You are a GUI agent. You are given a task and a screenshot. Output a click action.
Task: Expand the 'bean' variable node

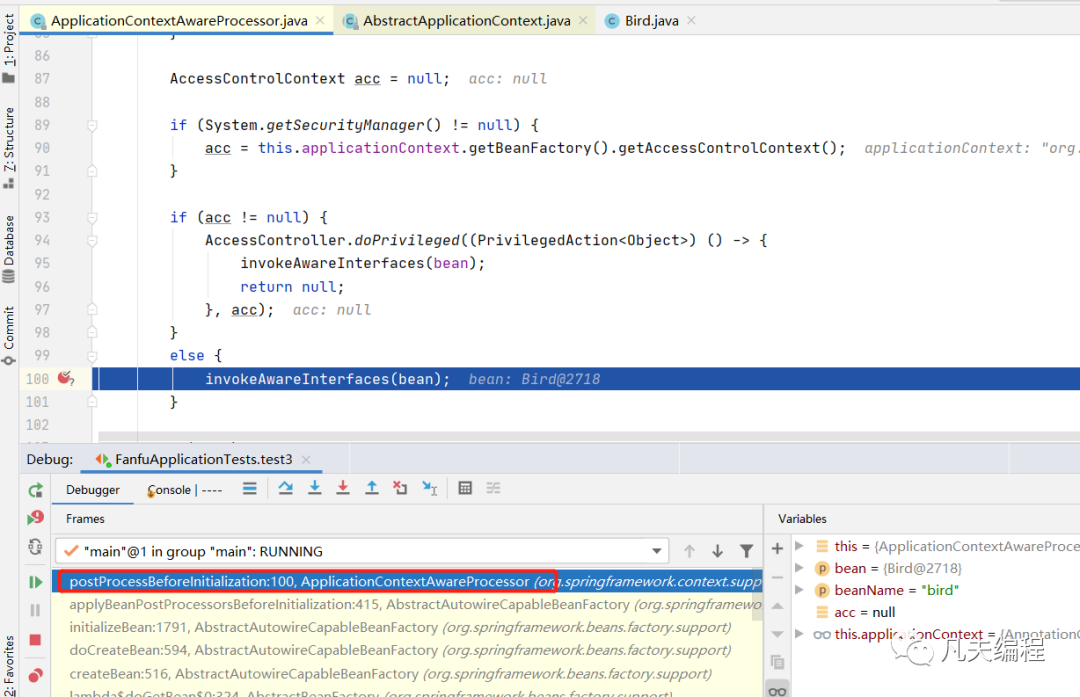(x=800, y=568)
